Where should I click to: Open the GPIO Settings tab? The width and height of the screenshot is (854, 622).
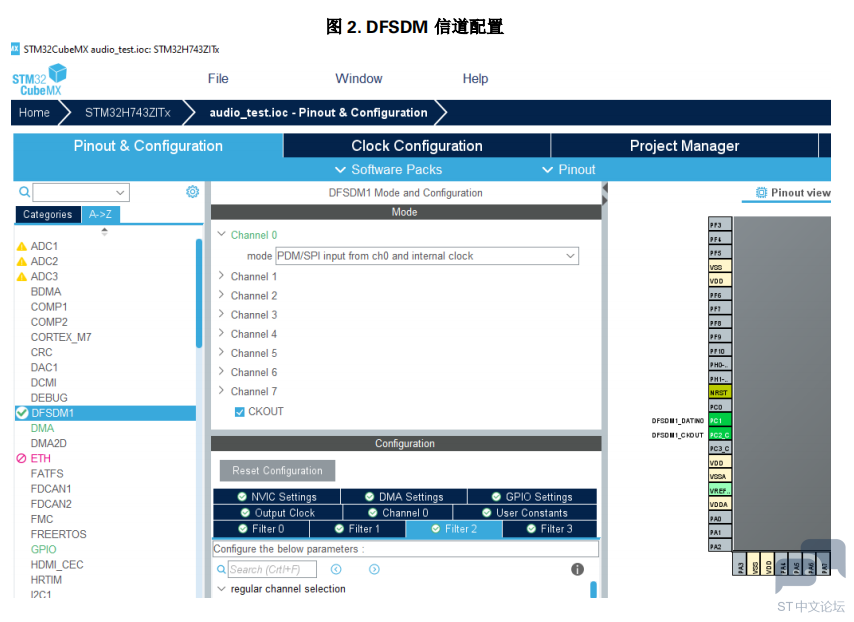(x=532, y=497)
